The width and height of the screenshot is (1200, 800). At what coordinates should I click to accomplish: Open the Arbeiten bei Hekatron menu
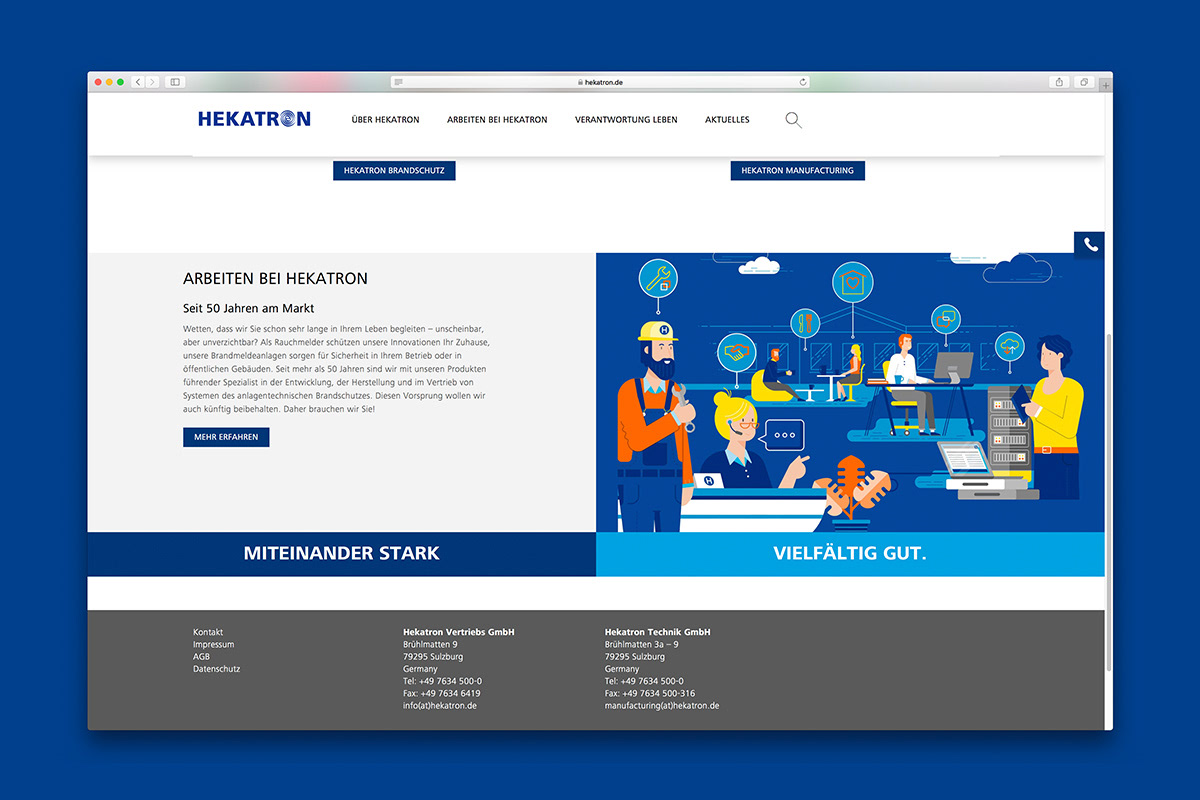point(497,120)
